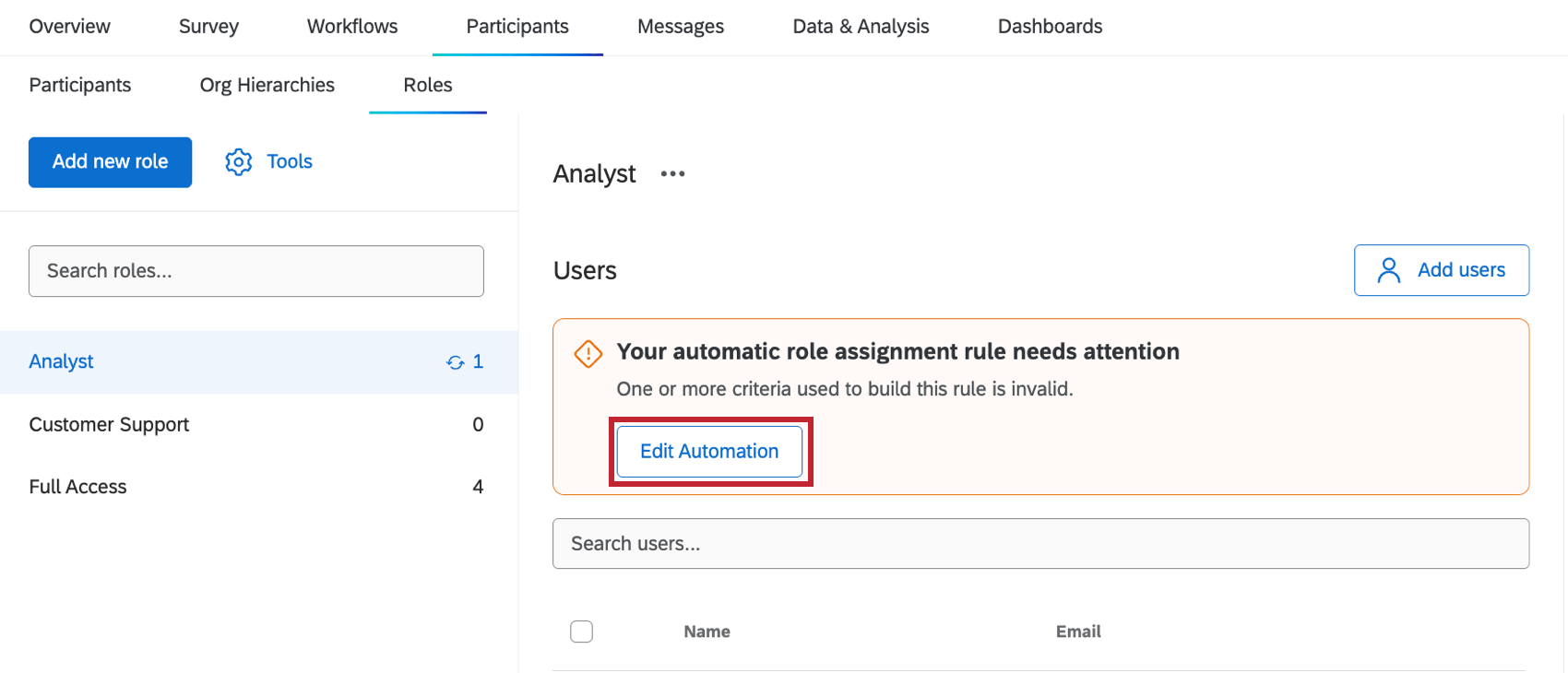Click the 'needs attention' warning title
Screen dimensions: 1568x673
pos(897,352)
